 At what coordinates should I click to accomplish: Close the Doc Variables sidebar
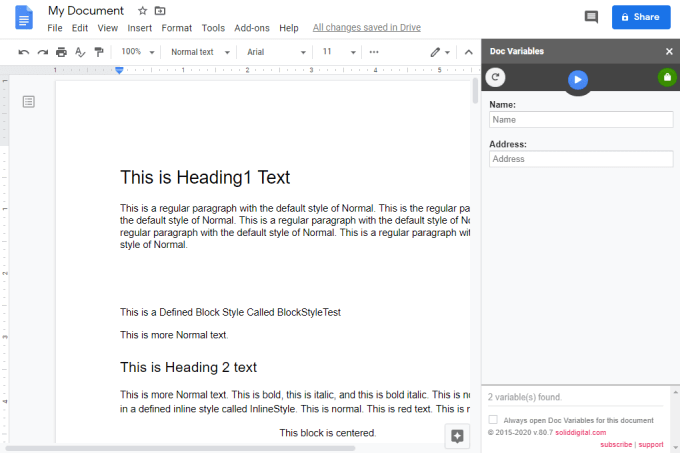coord(669,52)
